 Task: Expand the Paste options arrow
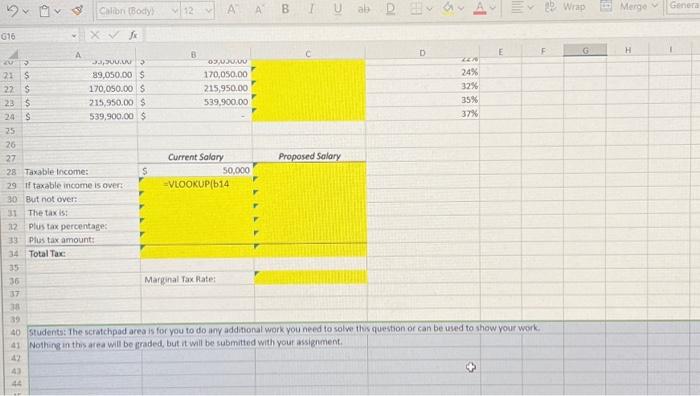coord(57,11)
